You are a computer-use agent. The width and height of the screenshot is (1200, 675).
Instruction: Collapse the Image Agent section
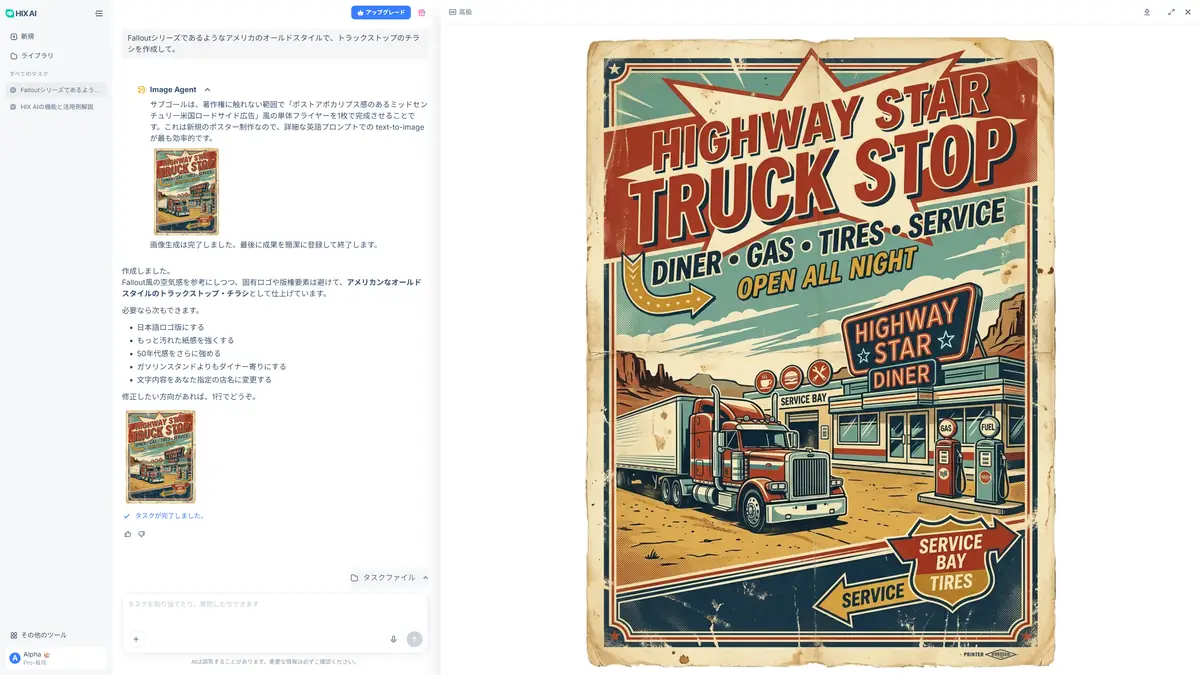pyautogui.click(x=207, y=90)
